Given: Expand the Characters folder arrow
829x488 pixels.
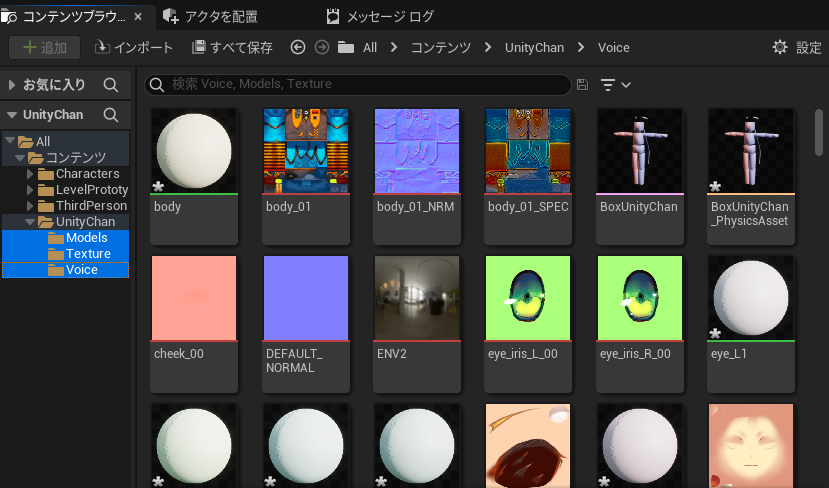Looking at the screenshot, I should coord(30,173).
